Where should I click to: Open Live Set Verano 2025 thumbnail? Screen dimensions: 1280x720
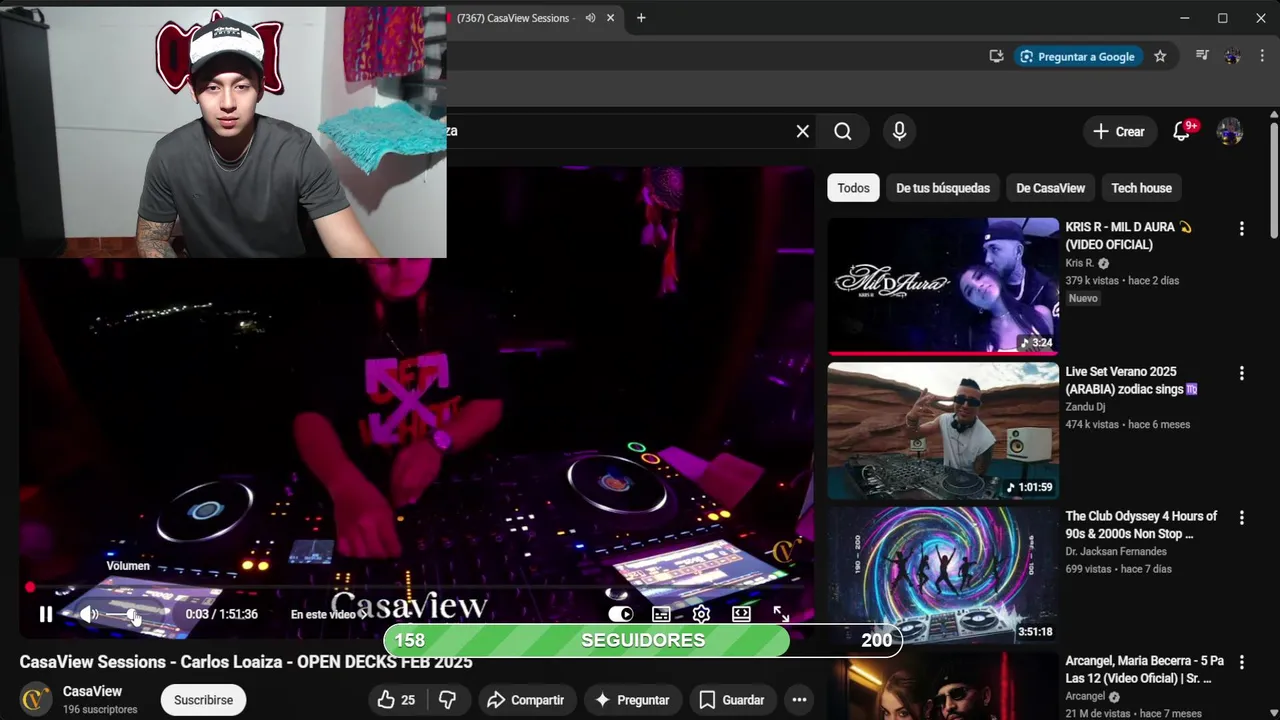click(x=943, y=430)
